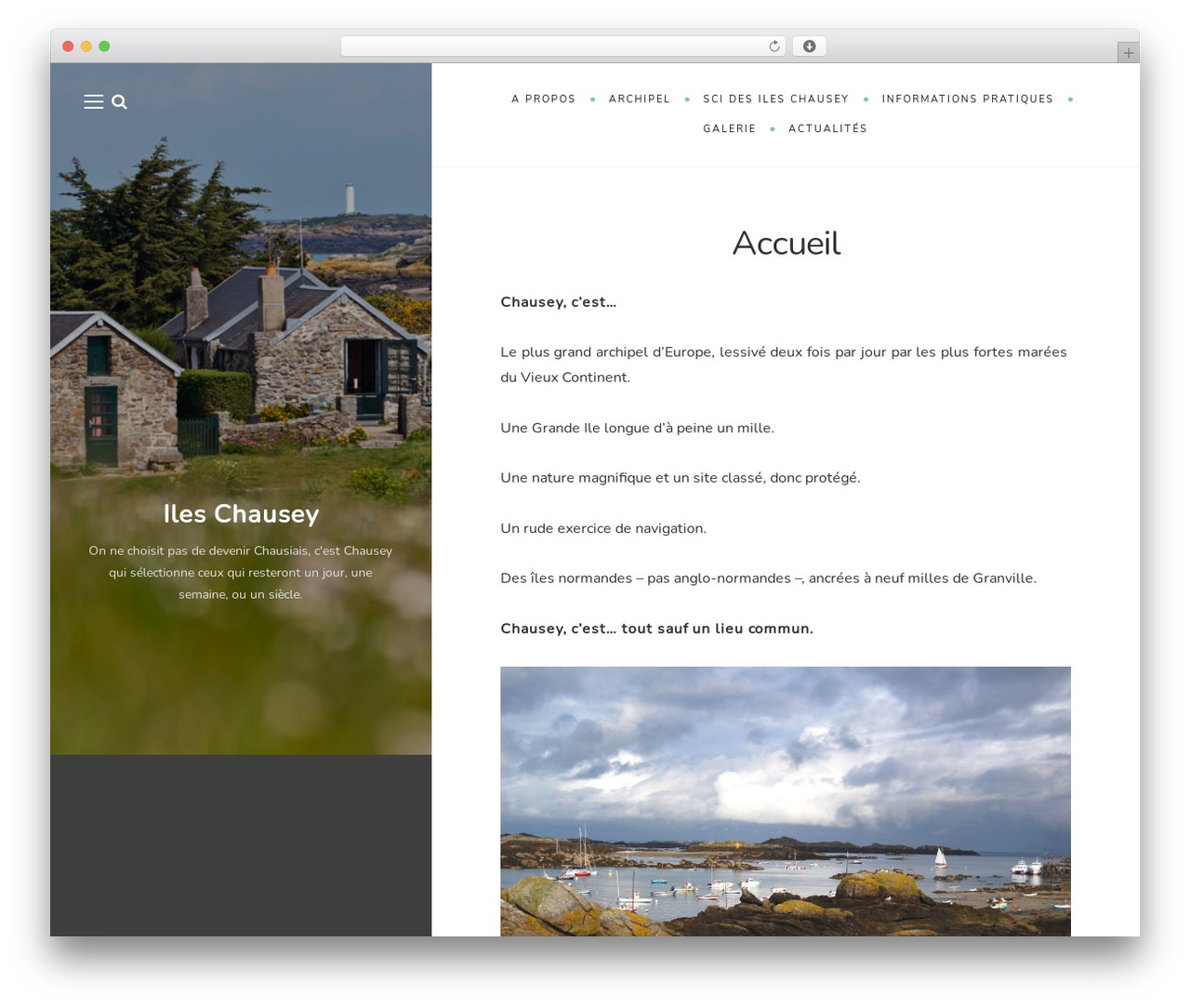The width and height of the screenshot is (1190, 1008).
Task: Open a new tab with plus button
Action: point(1128,53)
